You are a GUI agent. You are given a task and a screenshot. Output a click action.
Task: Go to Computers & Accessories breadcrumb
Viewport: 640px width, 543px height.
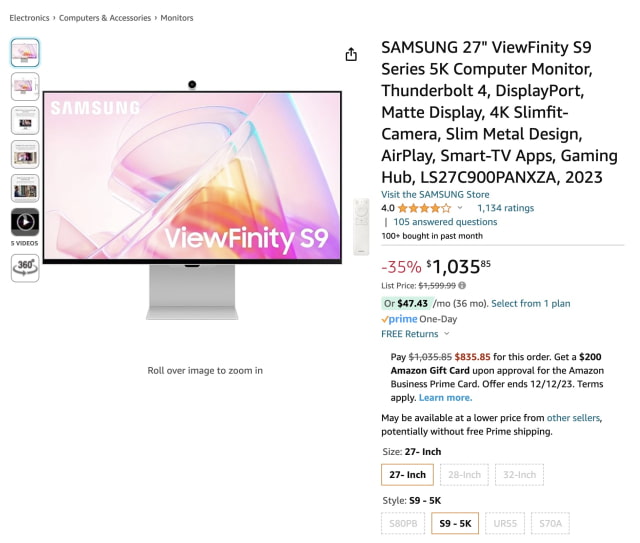[105, 18]
